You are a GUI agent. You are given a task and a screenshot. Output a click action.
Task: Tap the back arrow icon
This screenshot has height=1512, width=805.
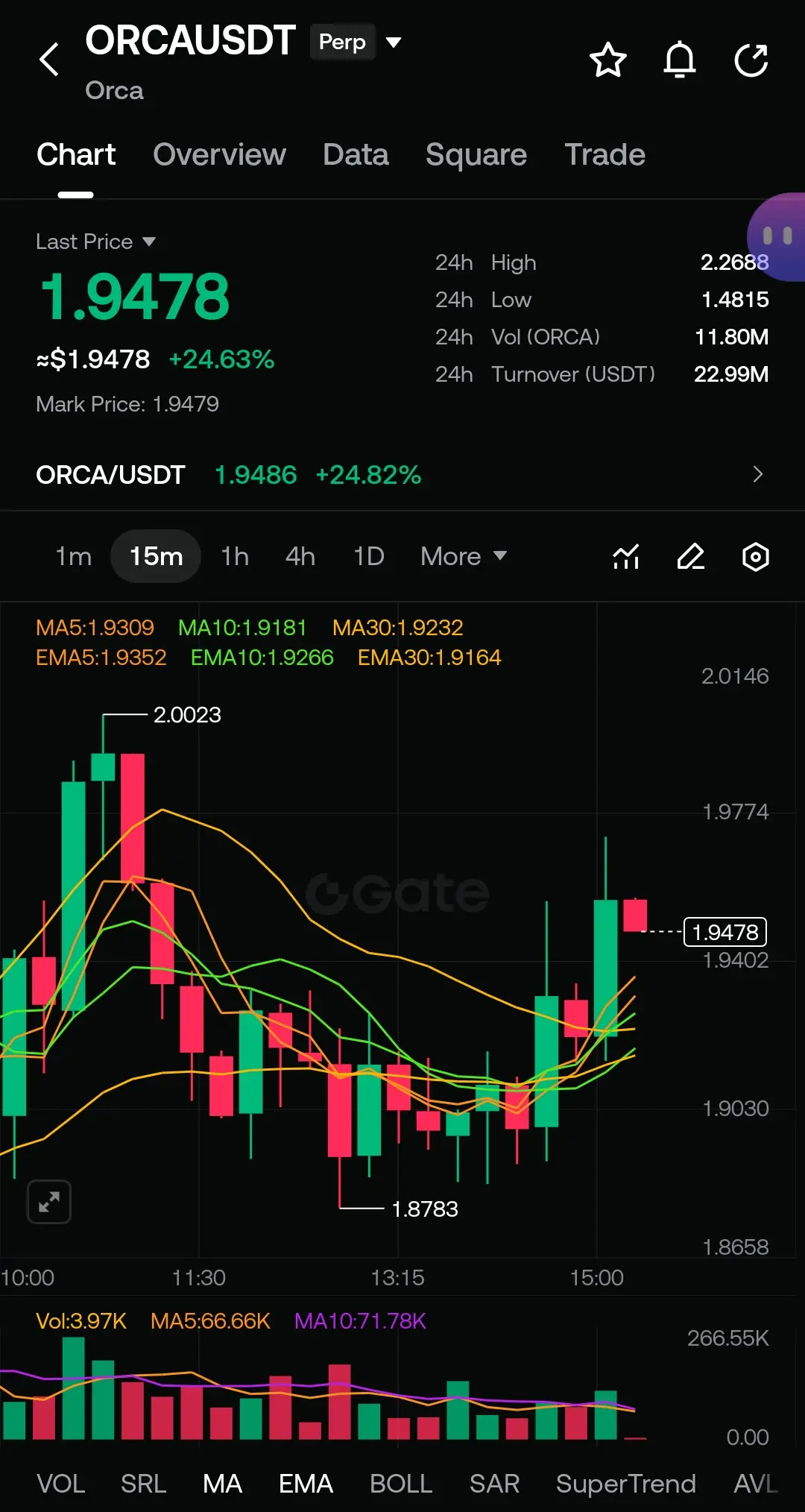point(49,60)
